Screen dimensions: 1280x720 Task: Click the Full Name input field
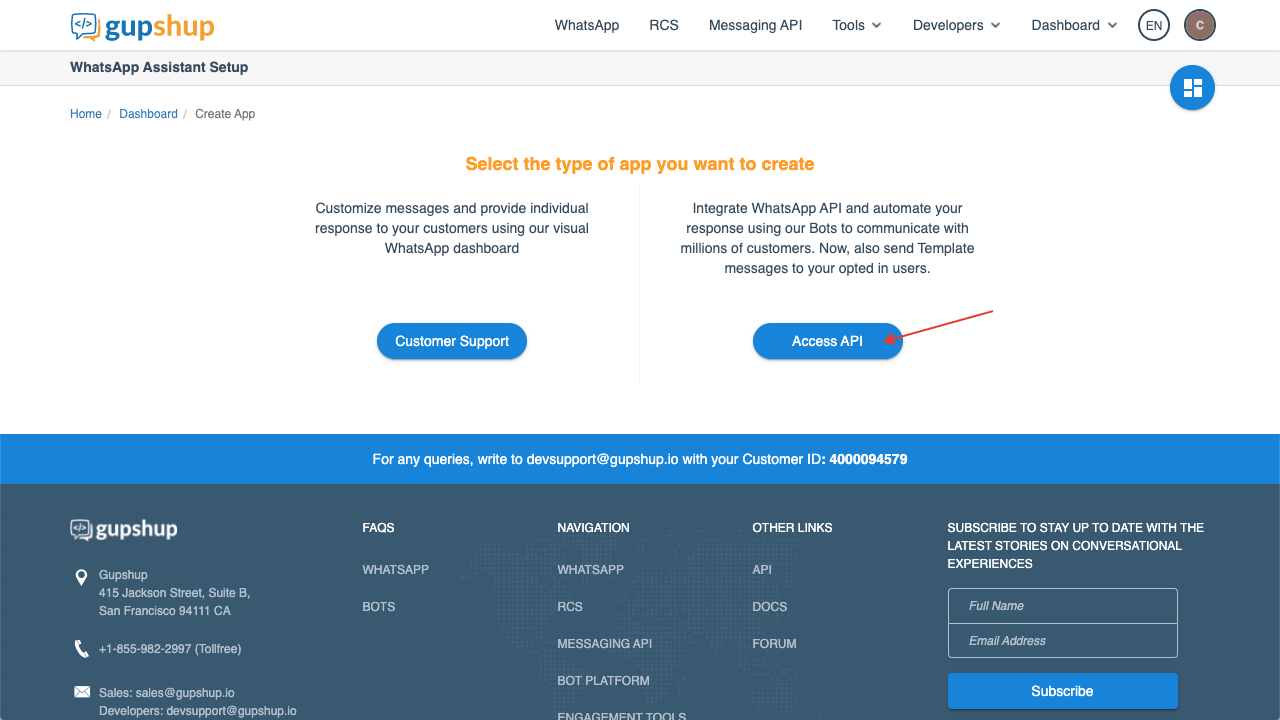click(1062, 606)
